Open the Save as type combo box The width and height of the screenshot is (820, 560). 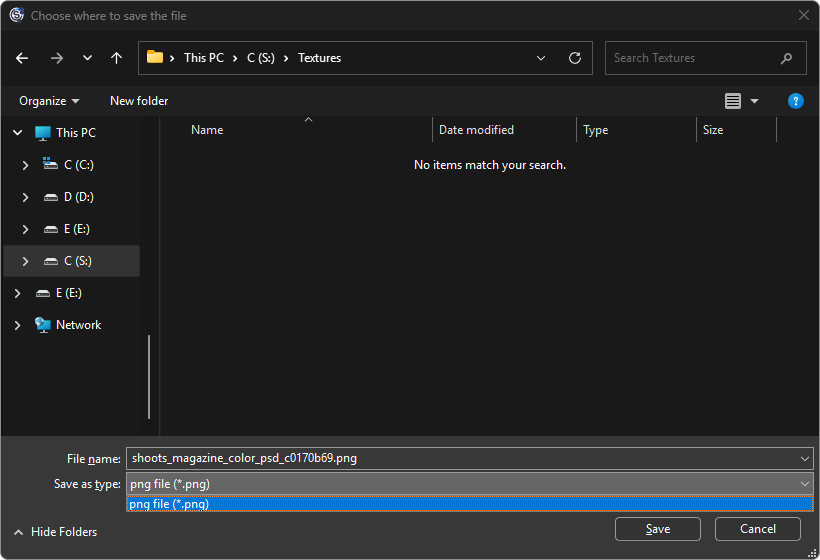[470, 484]
